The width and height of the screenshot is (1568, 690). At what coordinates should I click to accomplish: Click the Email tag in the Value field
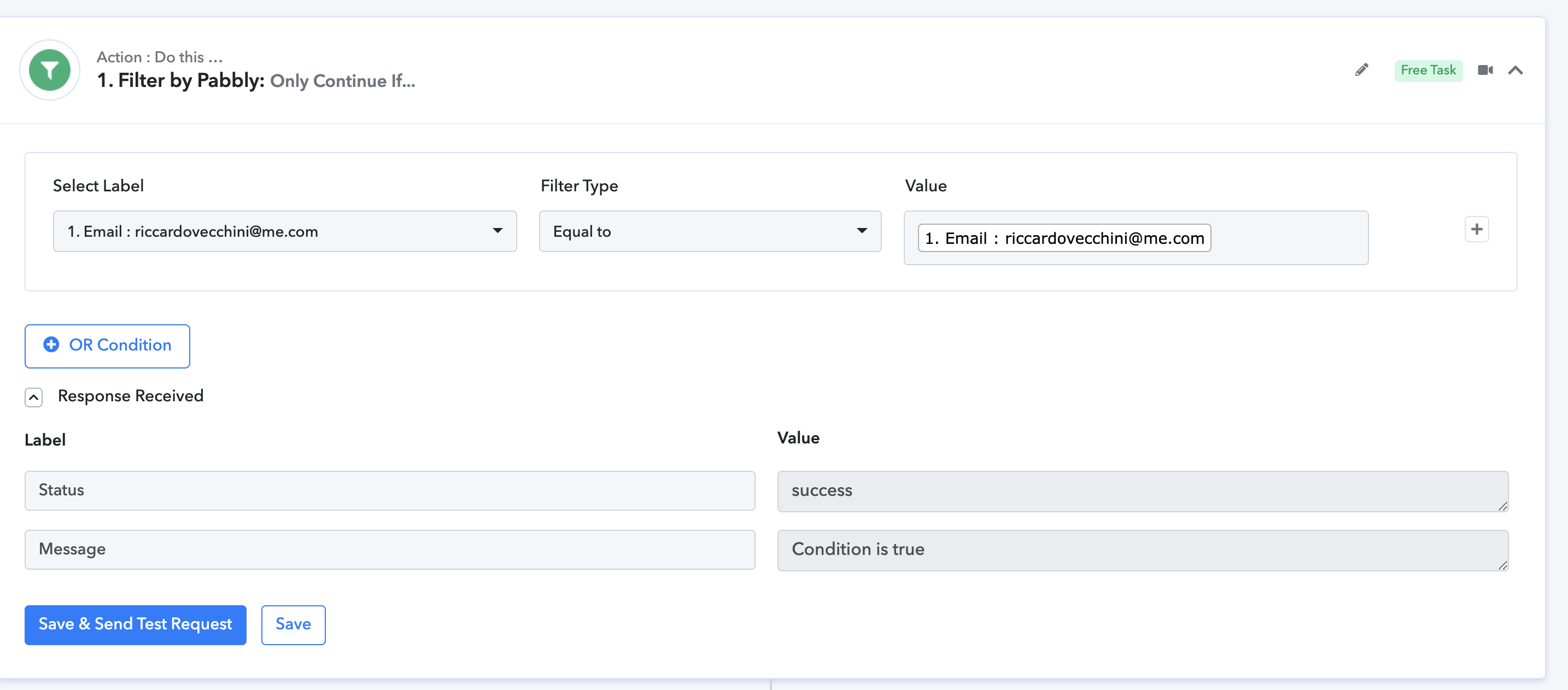1064,238
